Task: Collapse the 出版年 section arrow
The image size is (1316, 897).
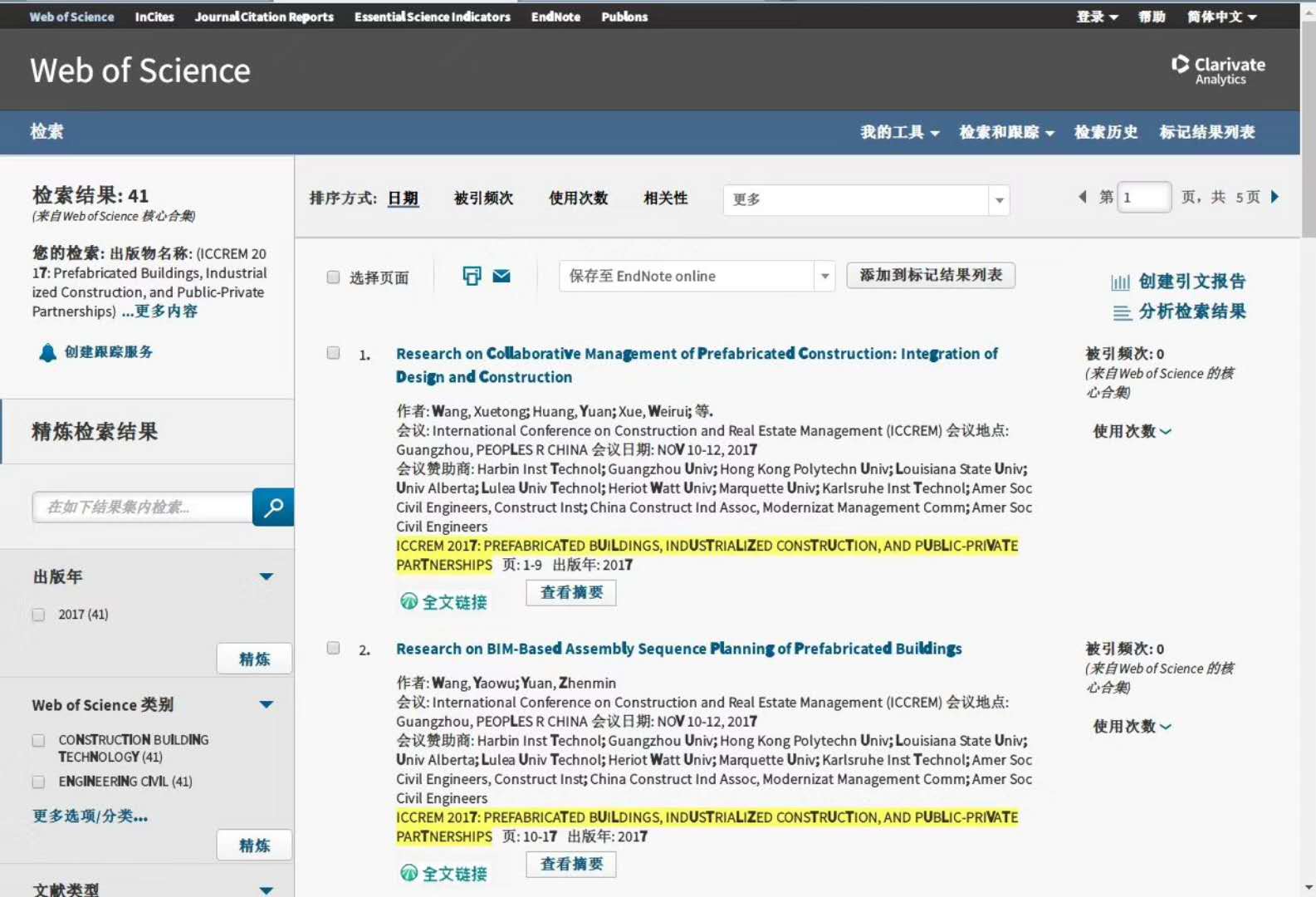Action: point(266,576)
